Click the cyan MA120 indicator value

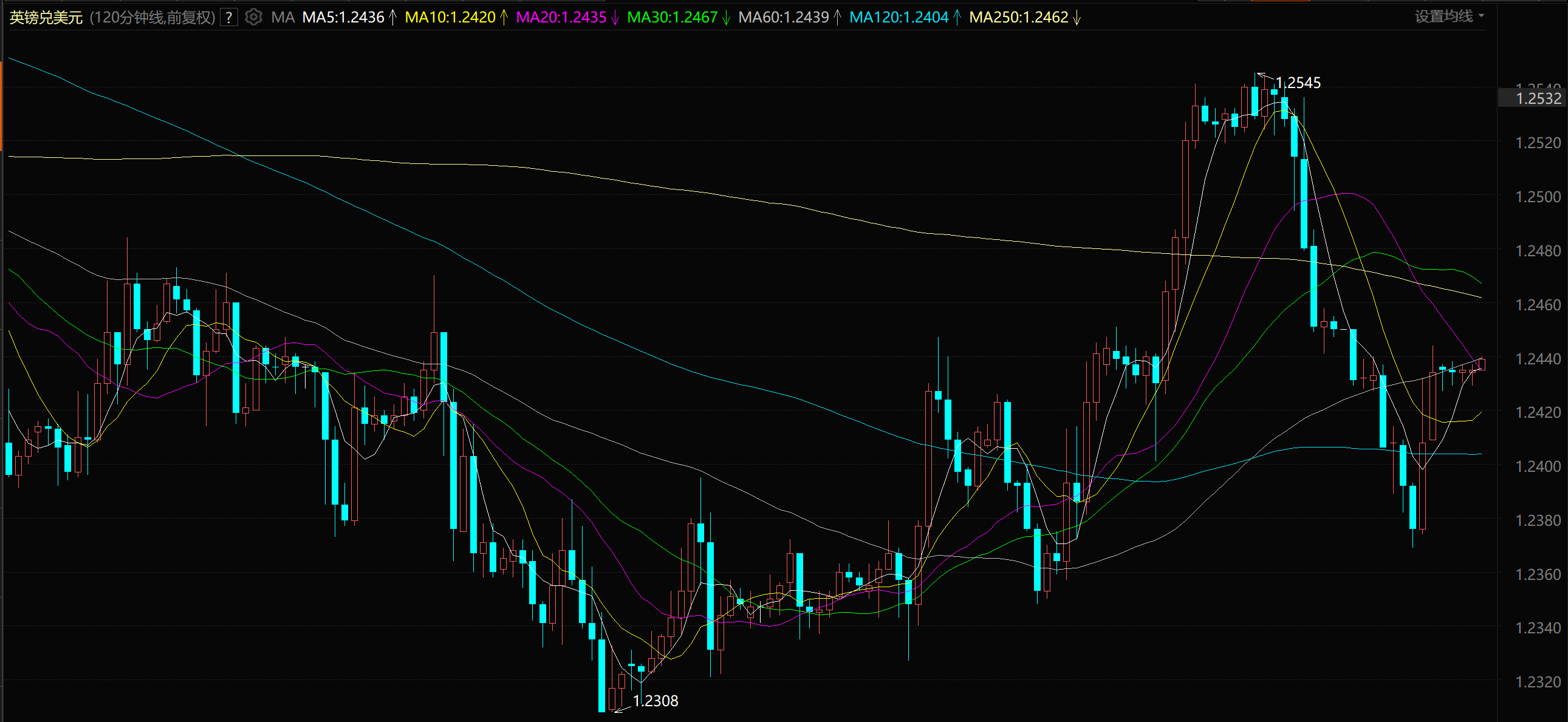tap(899, 17)
